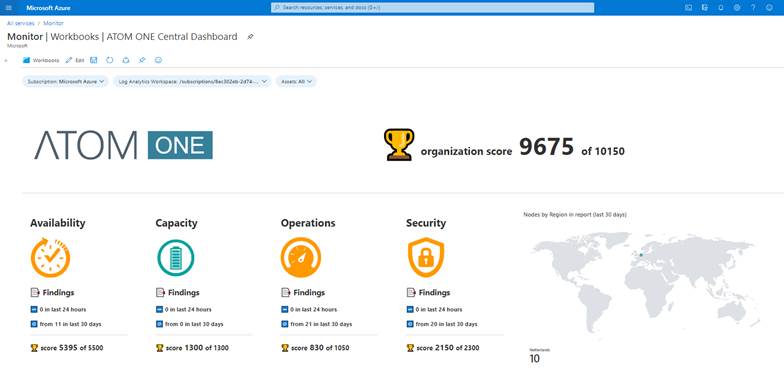Click the Share icon in the workbook toolbar
This screenshot has height=372, width=784.
tap(126, 60)
